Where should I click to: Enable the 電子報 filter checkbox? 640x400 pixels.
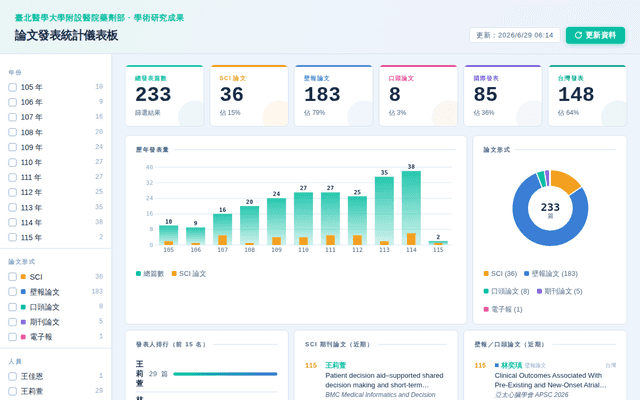tap(13, 337)
